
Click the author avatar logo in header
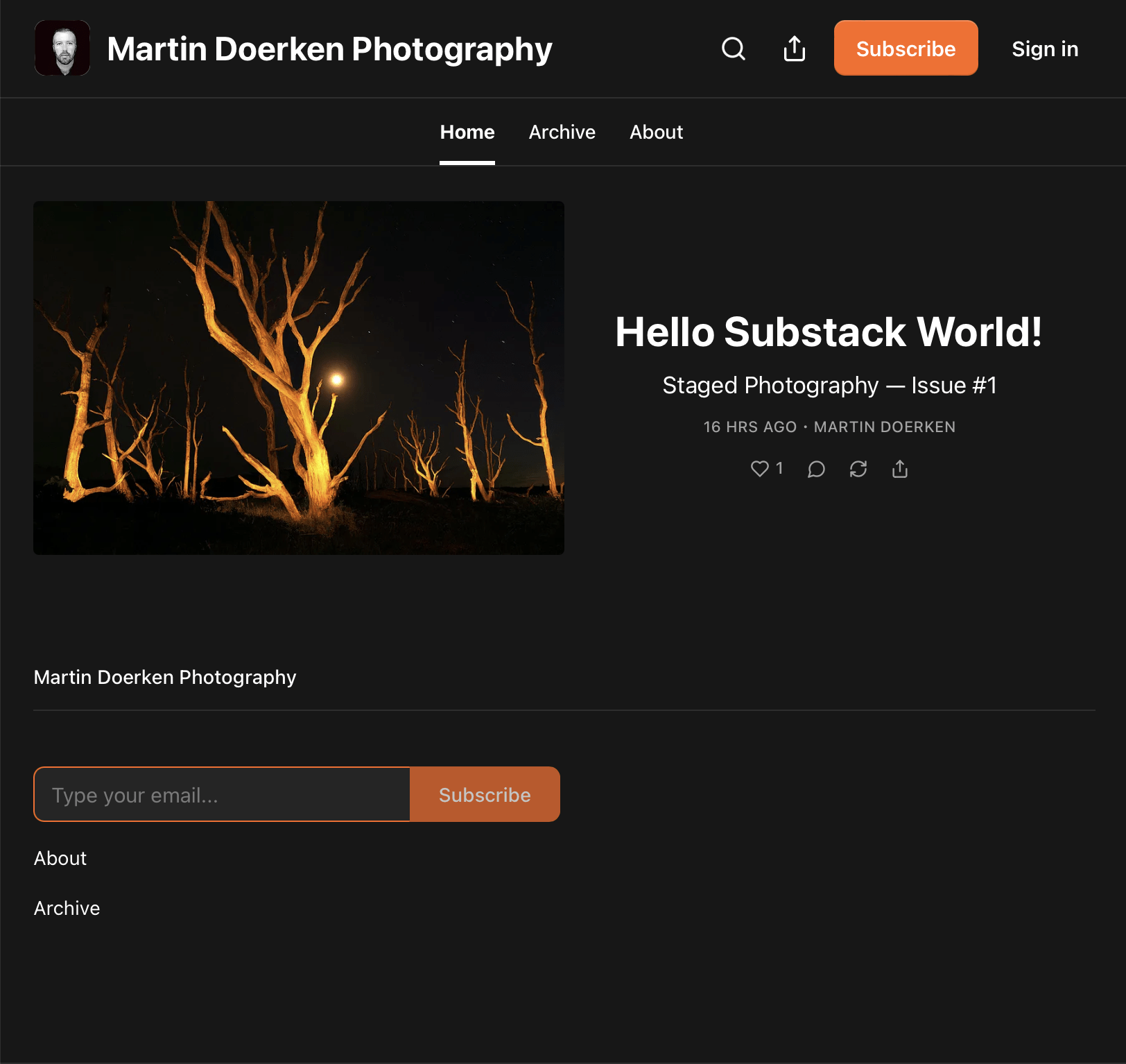point(62,48)
